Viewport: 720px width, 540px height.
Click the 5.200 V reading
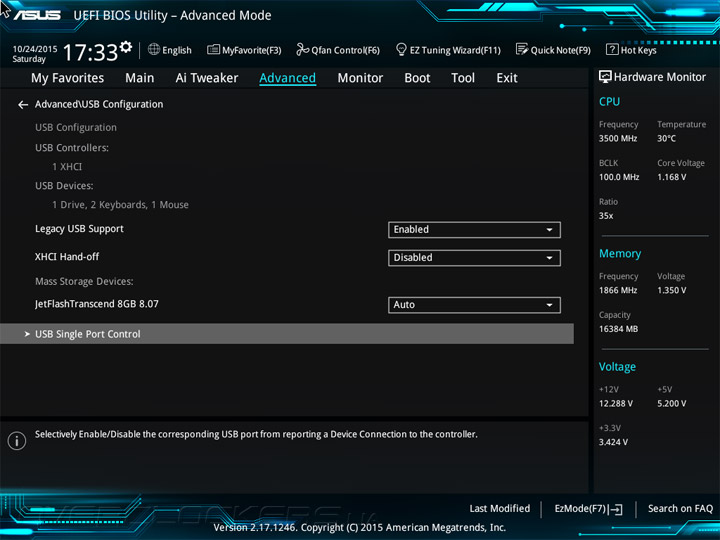coord(671,403)
